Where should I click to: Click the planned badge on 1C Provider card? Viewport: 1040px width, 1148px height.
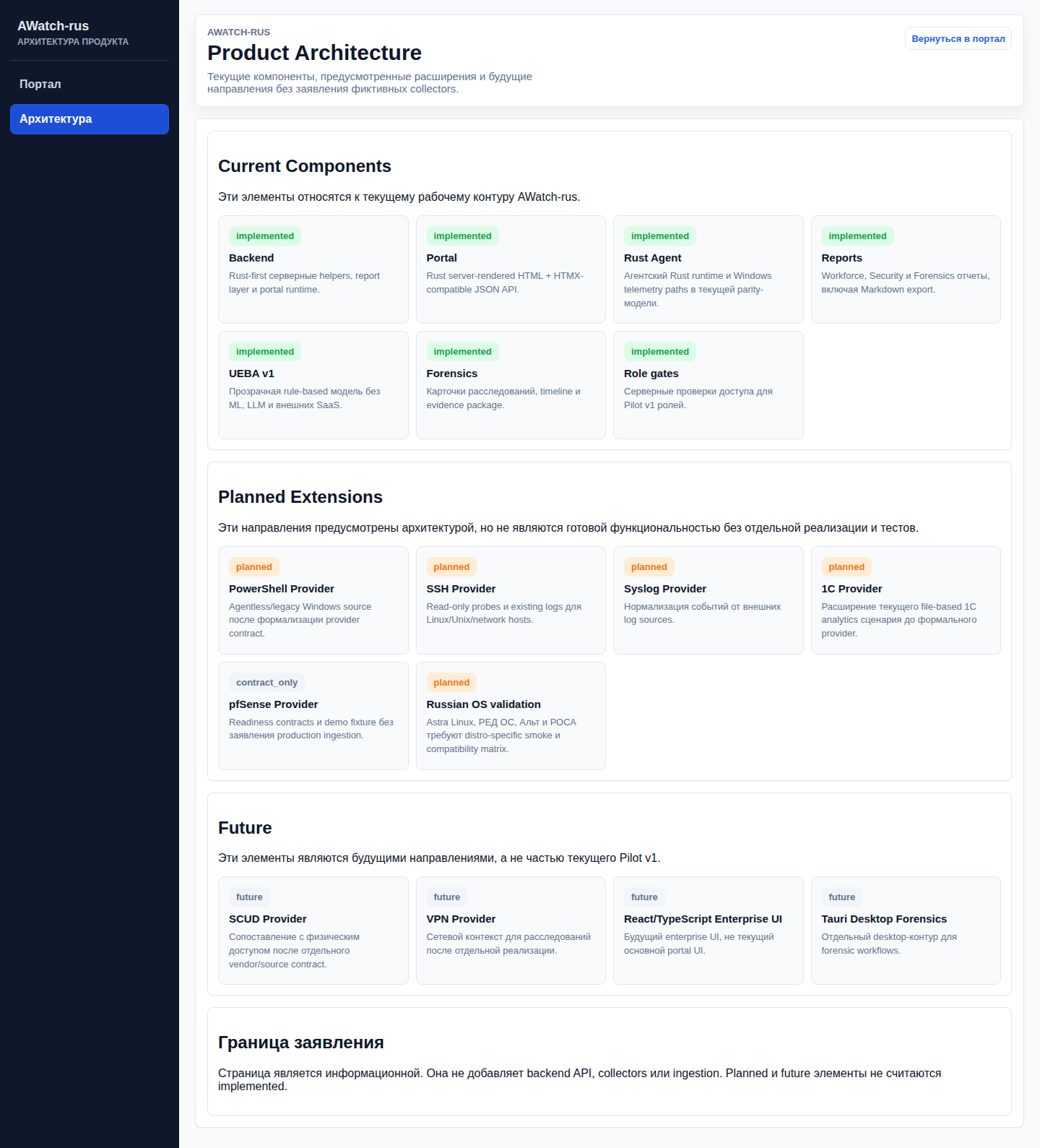point(846,567)
